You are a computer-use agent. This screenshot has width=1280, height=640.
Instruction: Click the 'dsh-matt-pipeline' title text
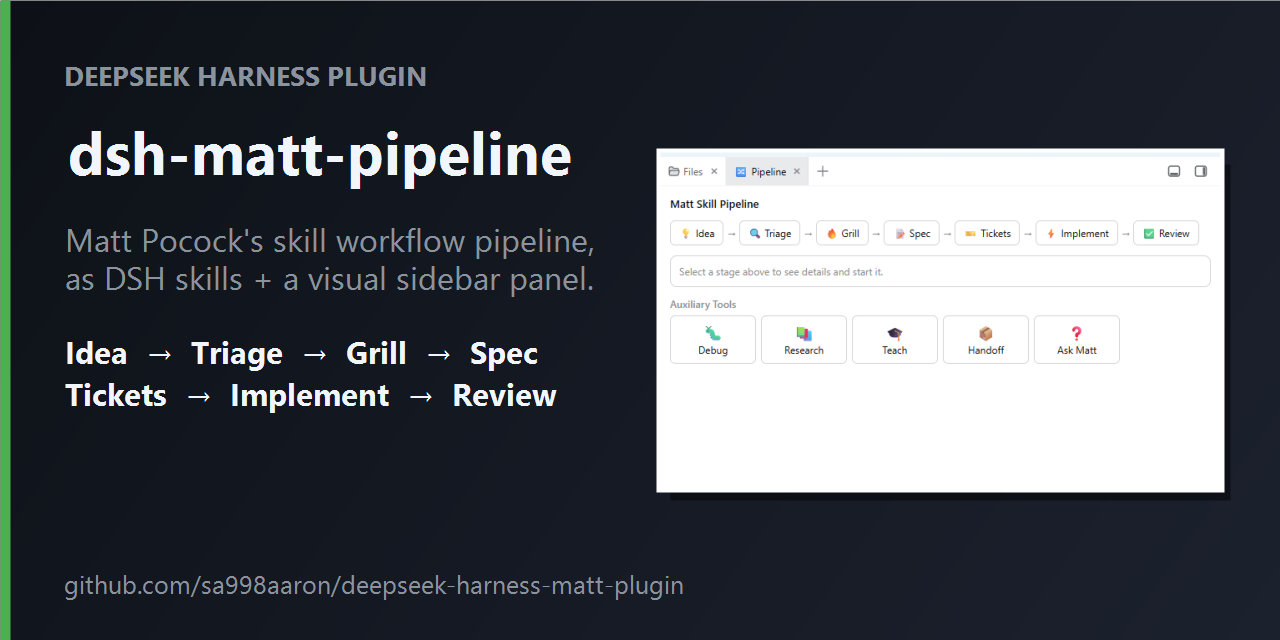[320, 156]
